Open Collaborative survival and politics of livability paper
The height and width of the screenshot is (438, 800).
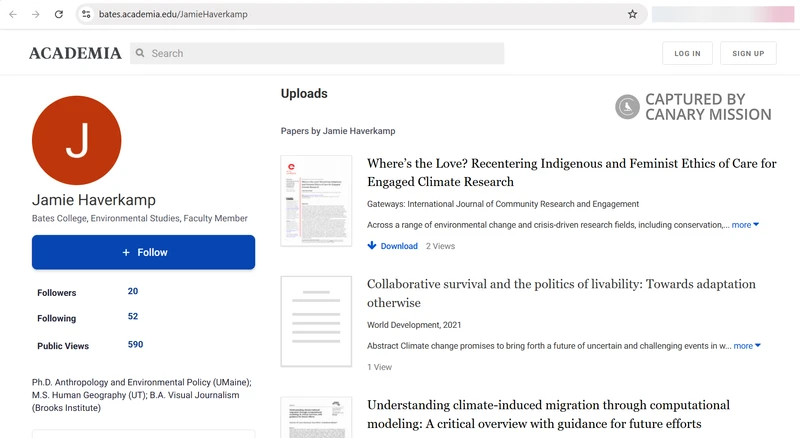coord(561,293)
